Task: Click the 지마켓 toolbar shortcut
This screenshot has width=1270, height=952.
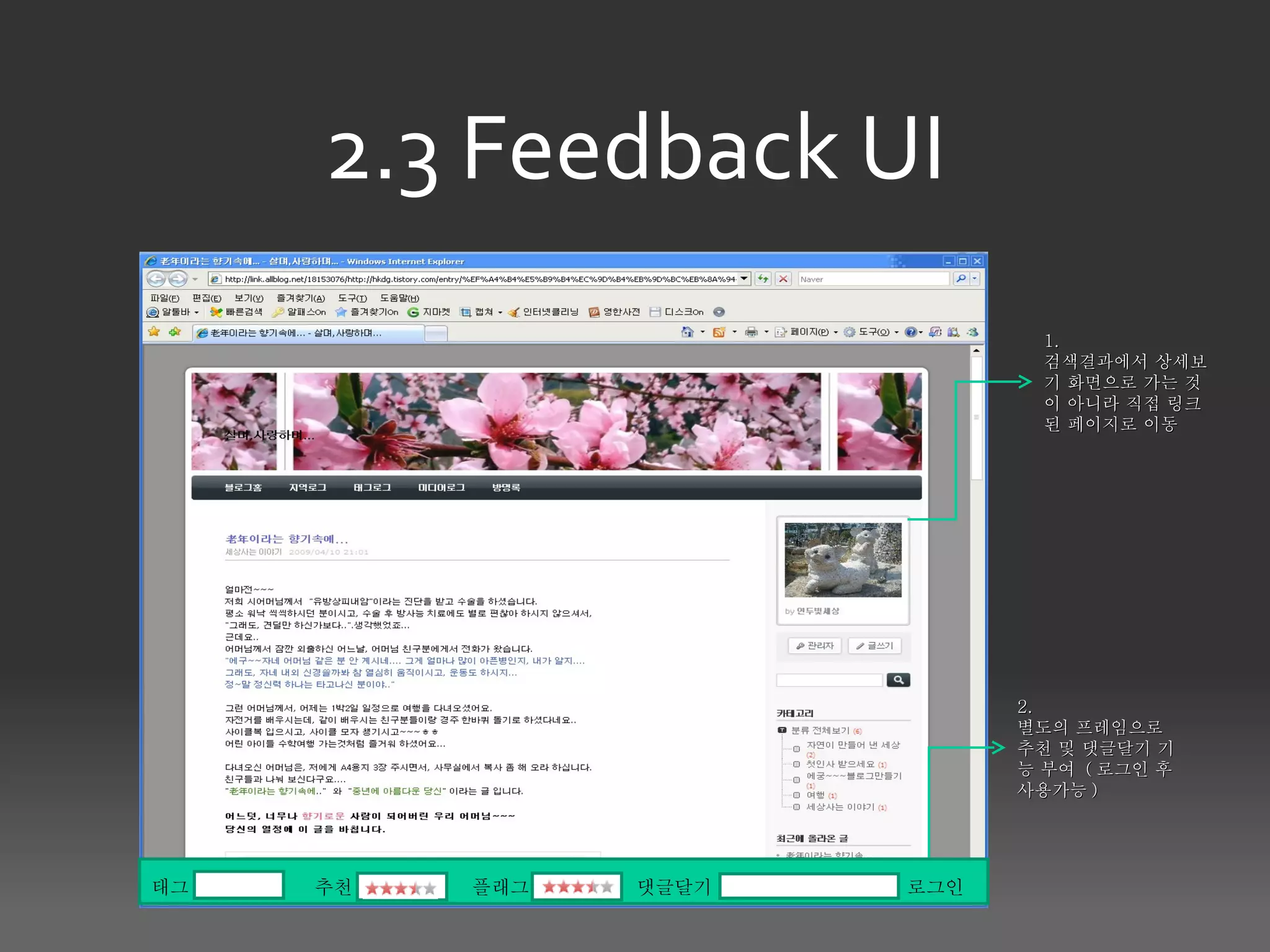Action: (x=429, y=312)
